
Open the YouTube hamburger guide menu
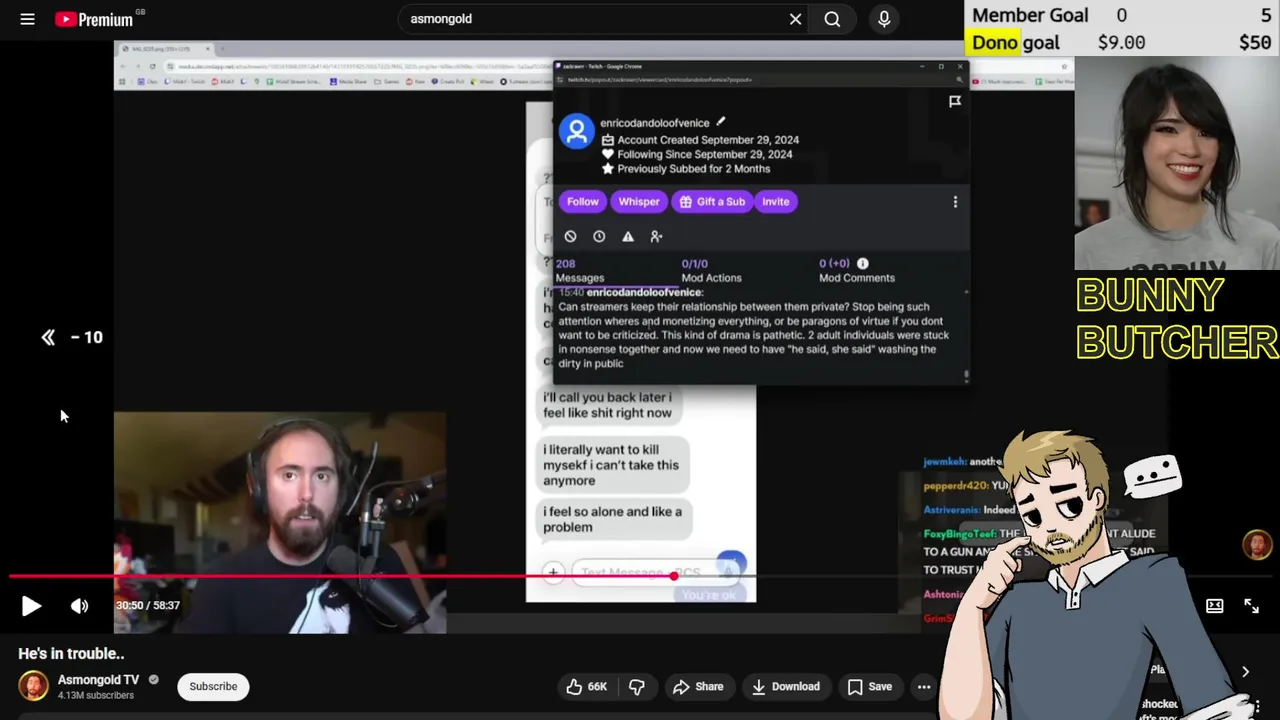tap(27, 19)
